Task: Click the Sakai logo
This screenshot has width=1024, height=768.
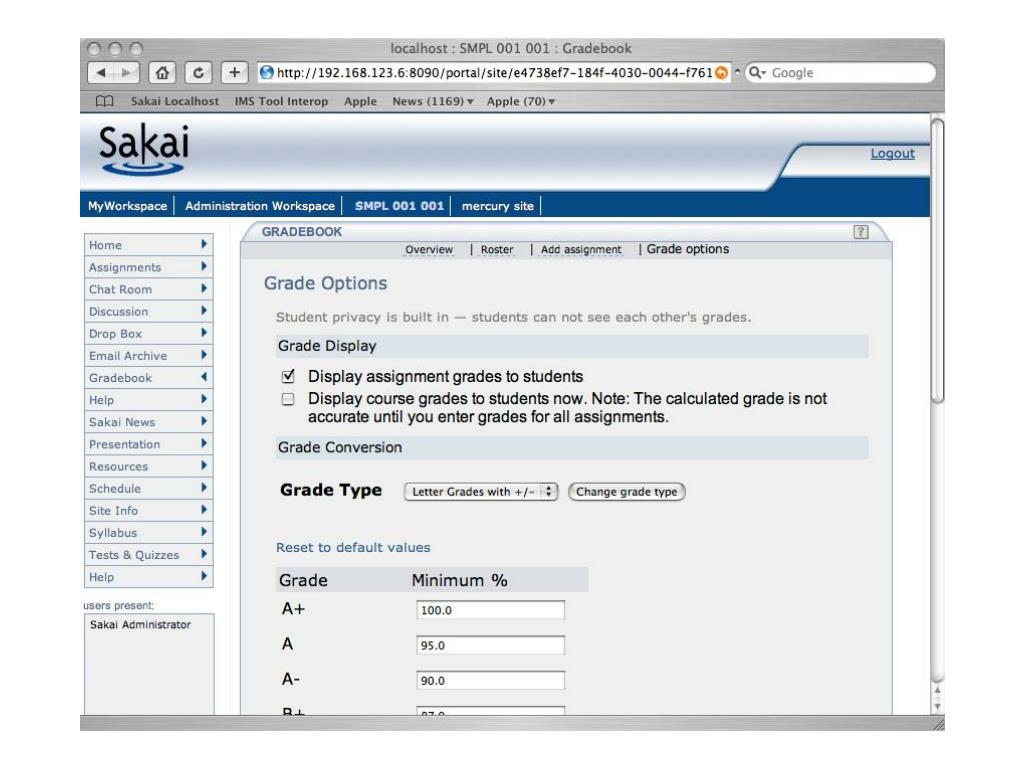Action: (144, 150)
